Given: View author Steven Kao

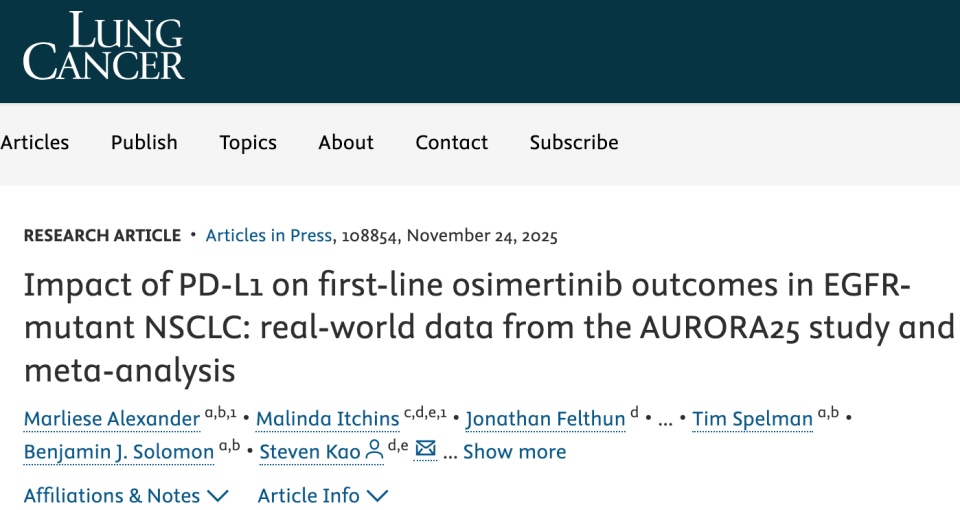Looking at the screenshot, I should 310,452.
